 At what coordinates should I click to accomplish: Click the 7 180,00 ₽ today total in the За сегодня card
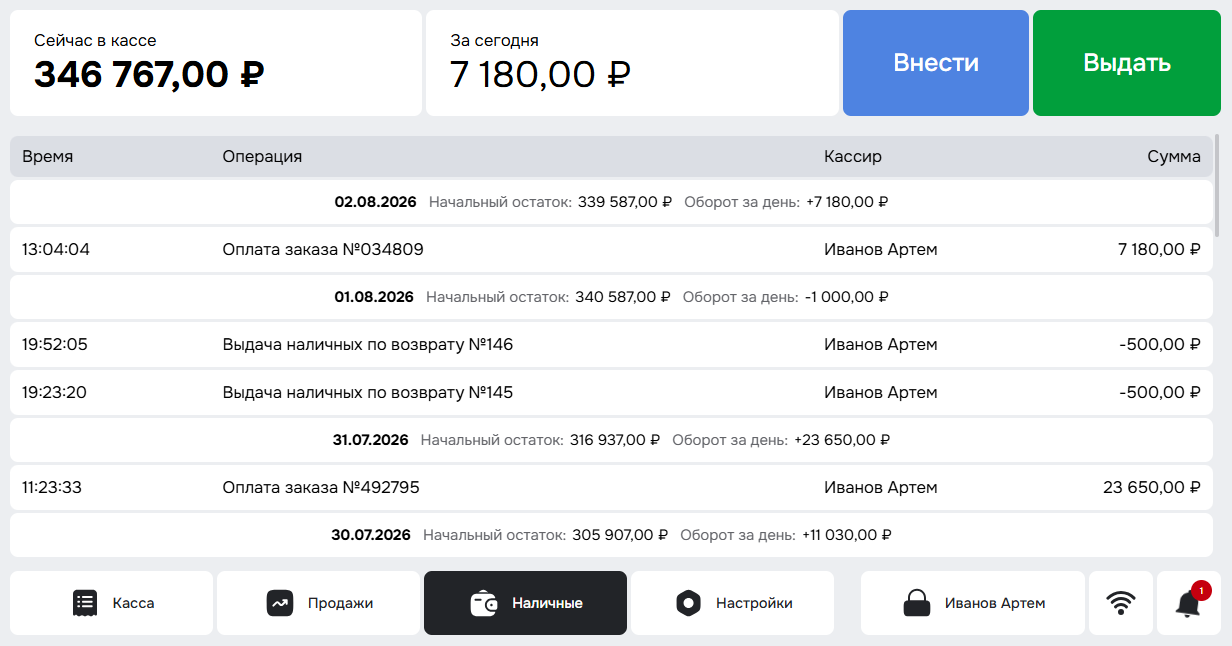click(x=540, y=75)
